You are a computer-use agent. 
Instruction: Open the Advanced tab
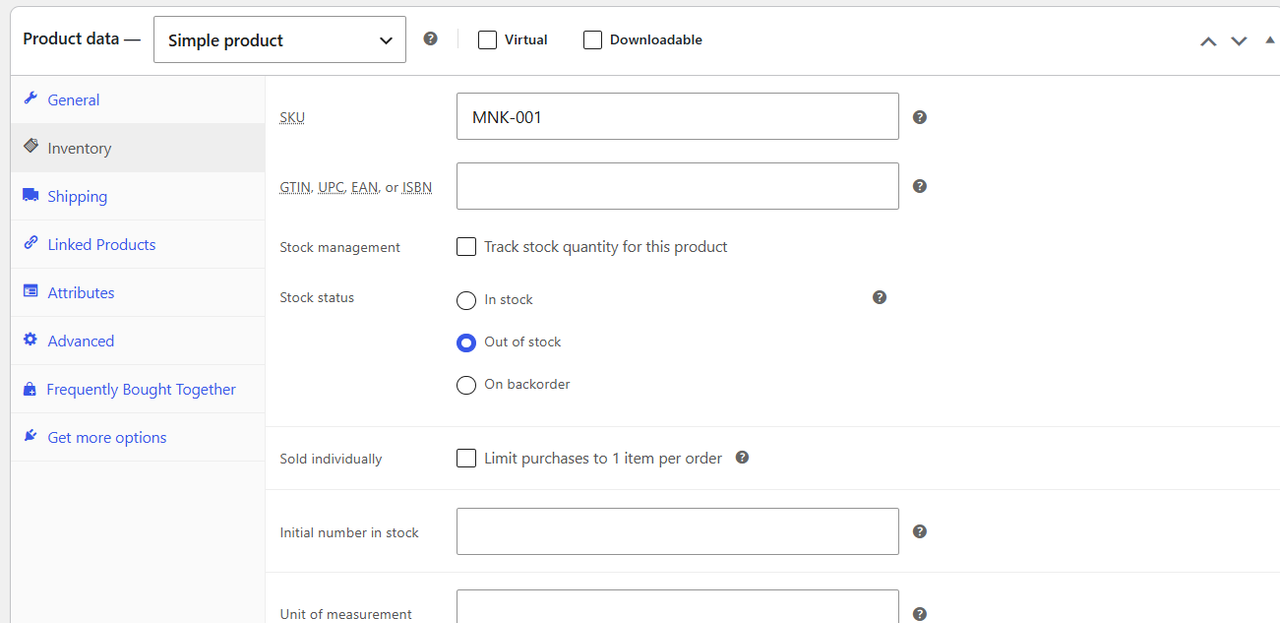click(x=138, y=341)
